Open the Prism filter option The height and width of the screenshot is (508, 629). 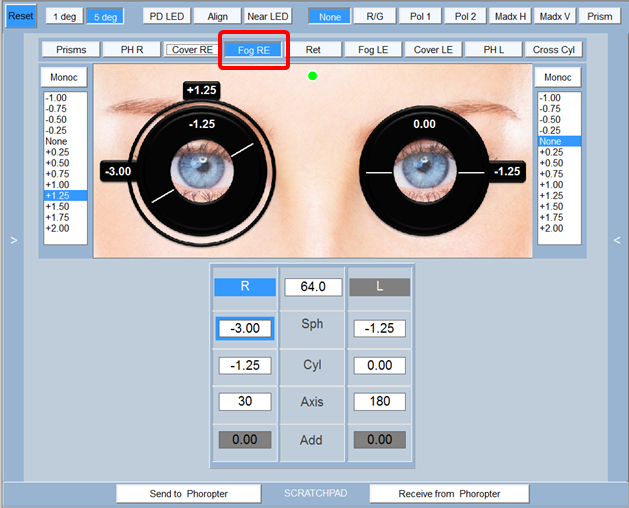[x=599, y=17]
